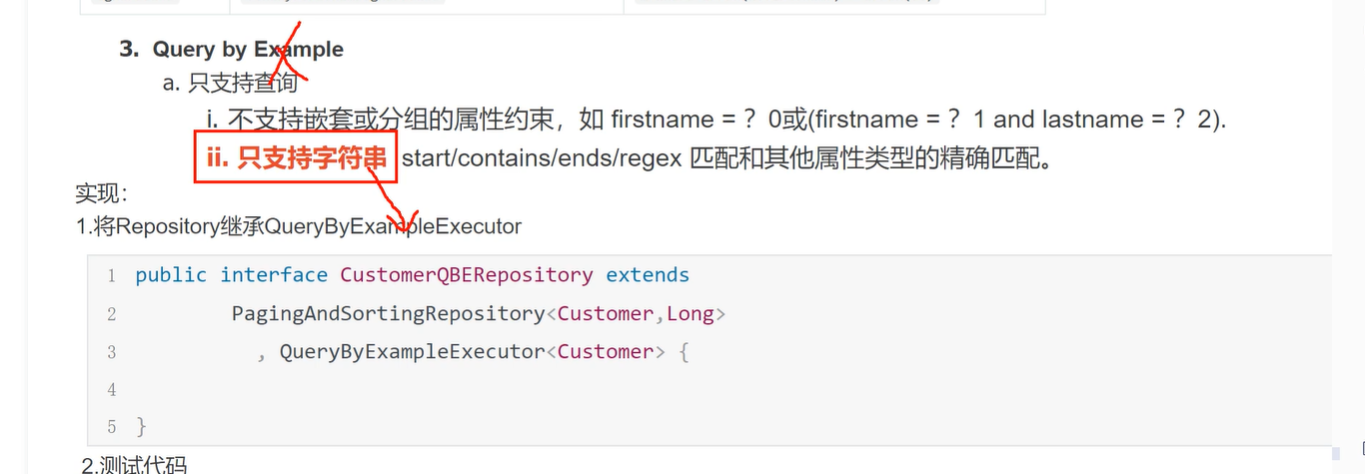Click the "public" keyword in the code
The image size is (1365, 474).
(x=171, y=276)
